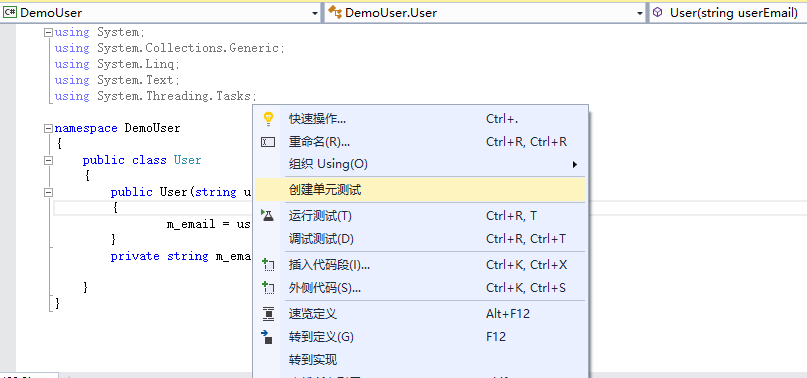
Task: Click the text 'using System.Linq;'
Action: [x=117, y=64]
